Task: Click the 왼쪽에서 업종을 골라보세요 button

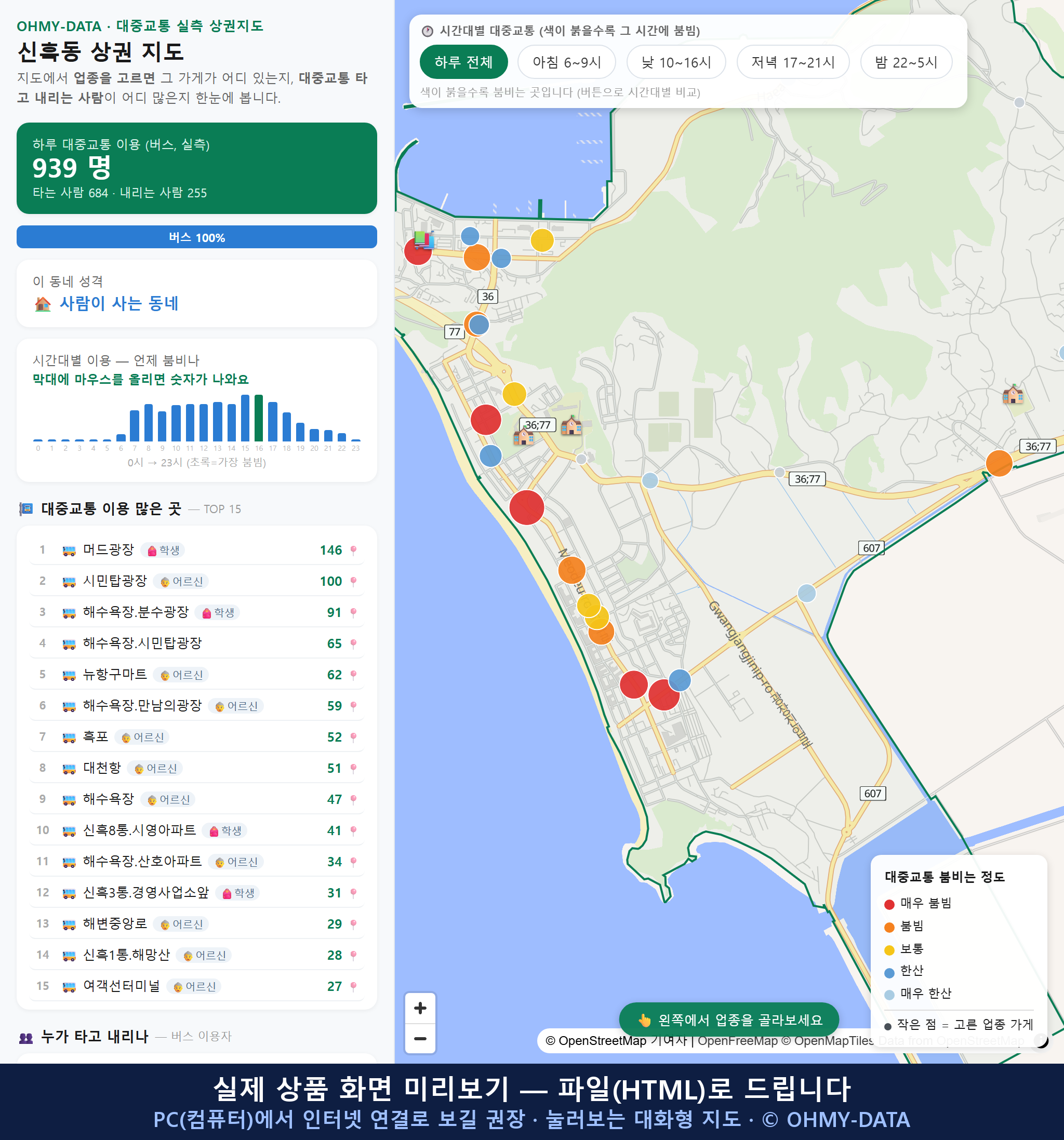Action: coord(728,1020)
